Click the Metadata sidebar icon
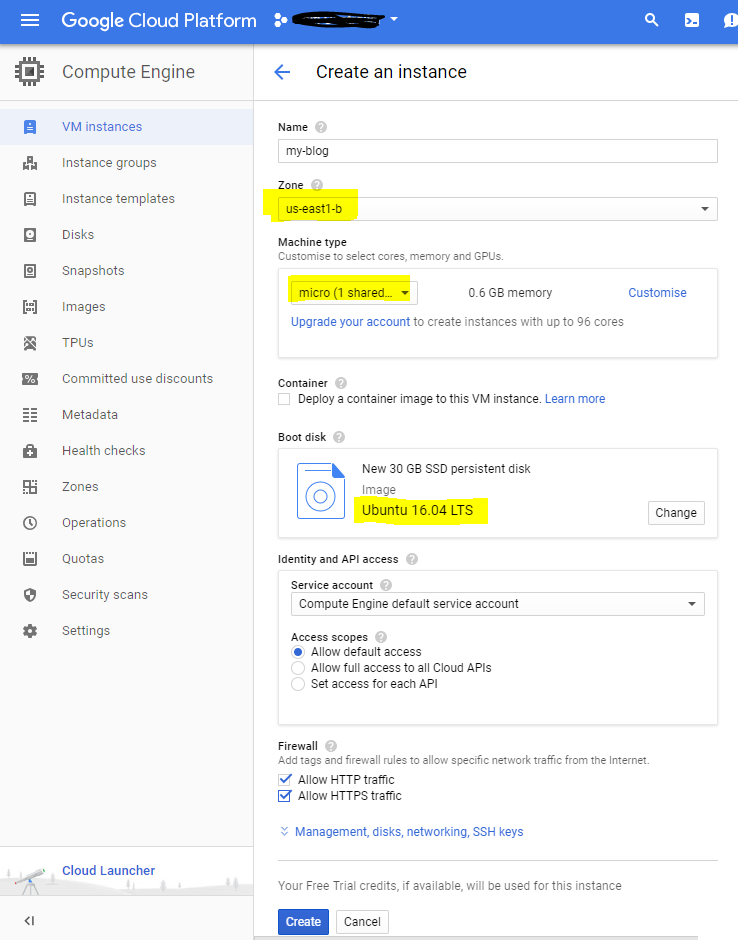Image resolution: width=738 pixels, height=940 pixels. click(30, 415)
